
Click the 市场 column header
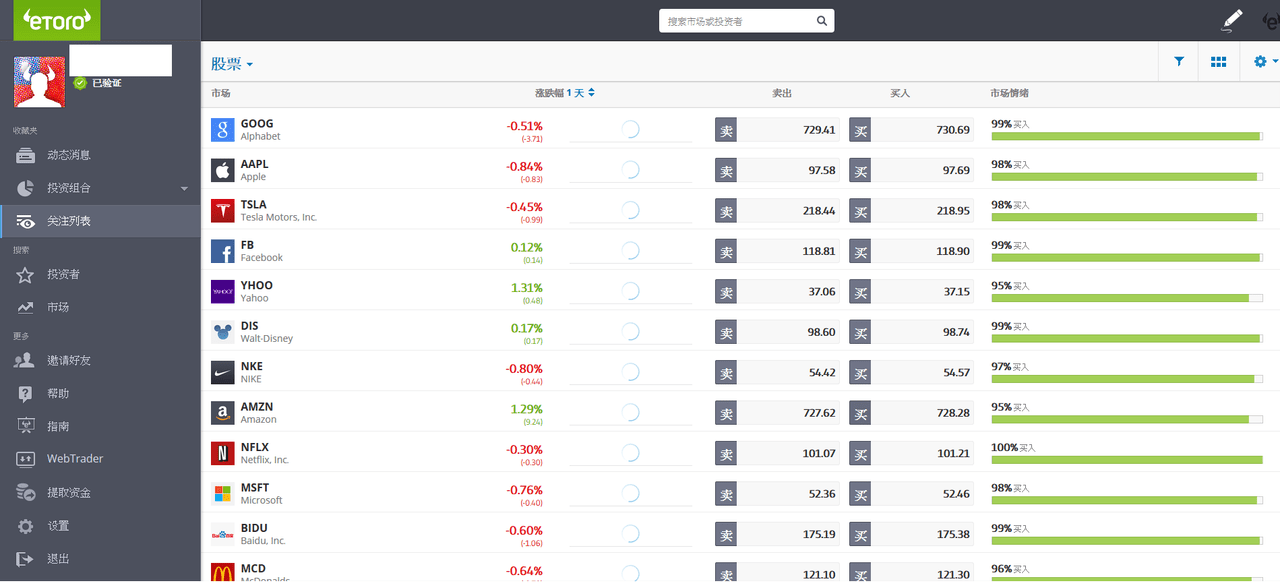(x=221, y=93)
